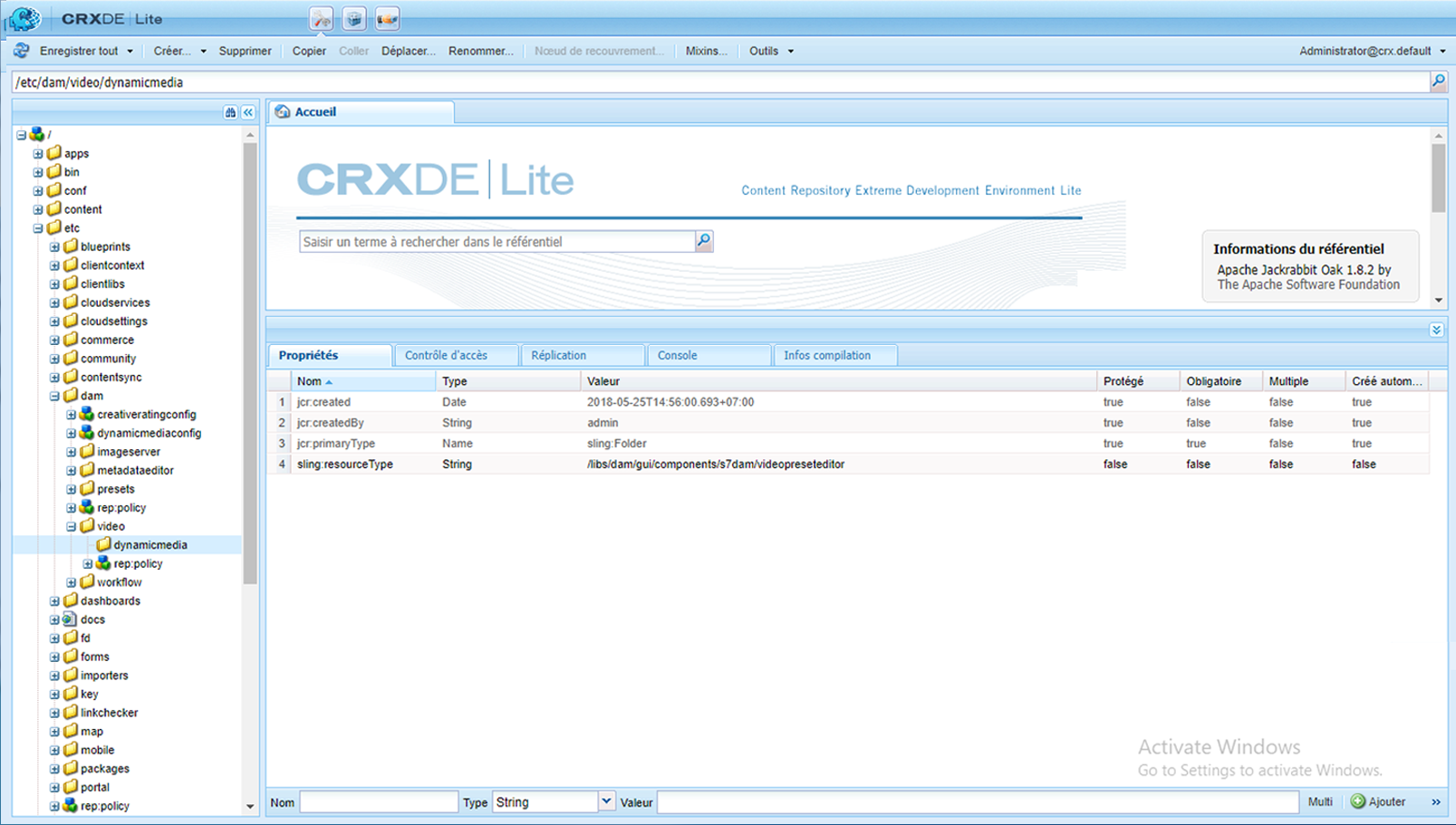Click the rep:policy icon below presets

[x=87, y=507]
